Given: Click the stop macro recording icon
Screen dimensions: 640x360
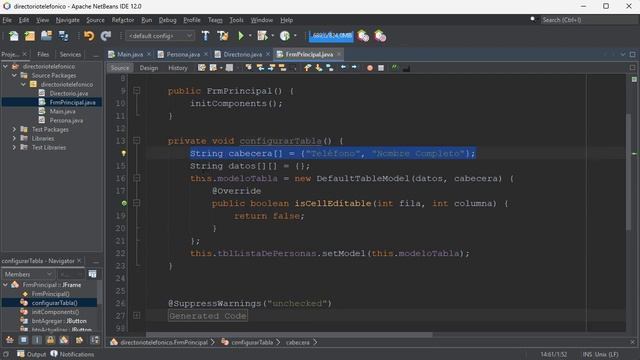Looking at the screenshot, I should [381, 68].
